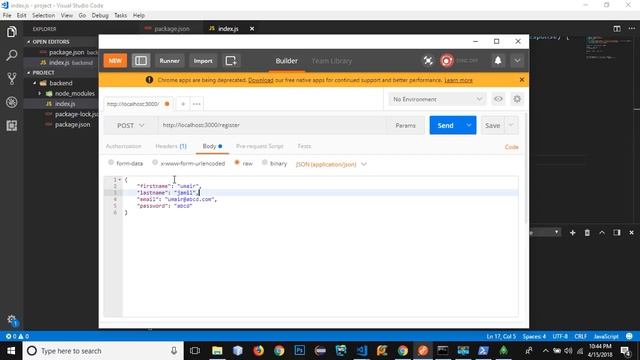
Task: Open the Save button dropdown arrow
Action: pyautogui.click(x=511, y=125)
